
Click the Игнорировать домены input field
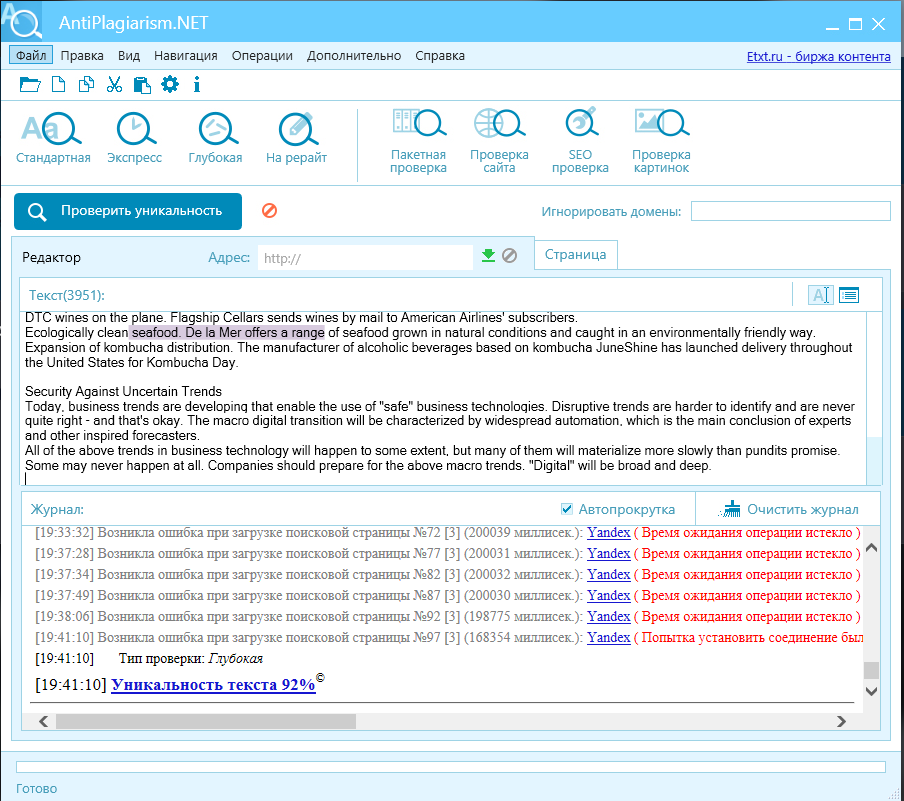790,211
